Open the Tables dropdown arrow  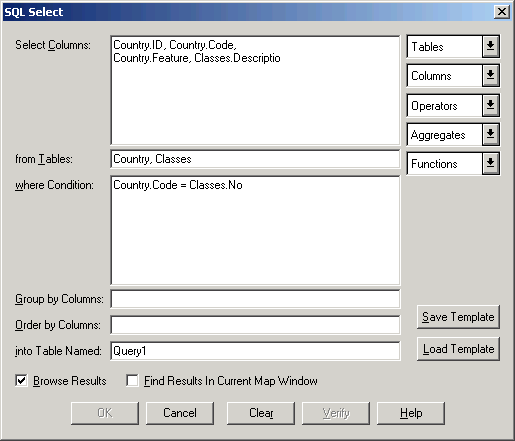coord(490,46)
